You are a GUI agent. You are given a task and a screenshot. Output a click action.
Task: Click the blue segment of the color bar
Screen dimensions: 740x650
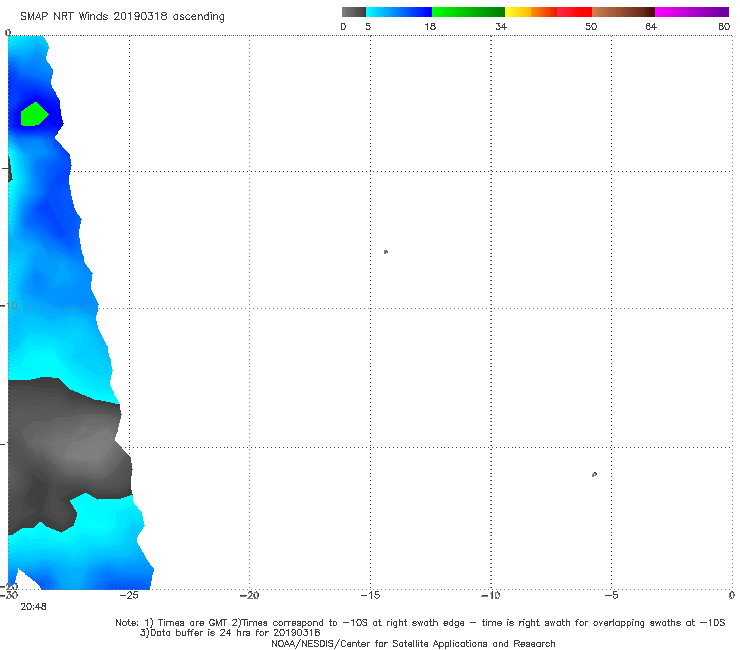click(x=399, y=12)
